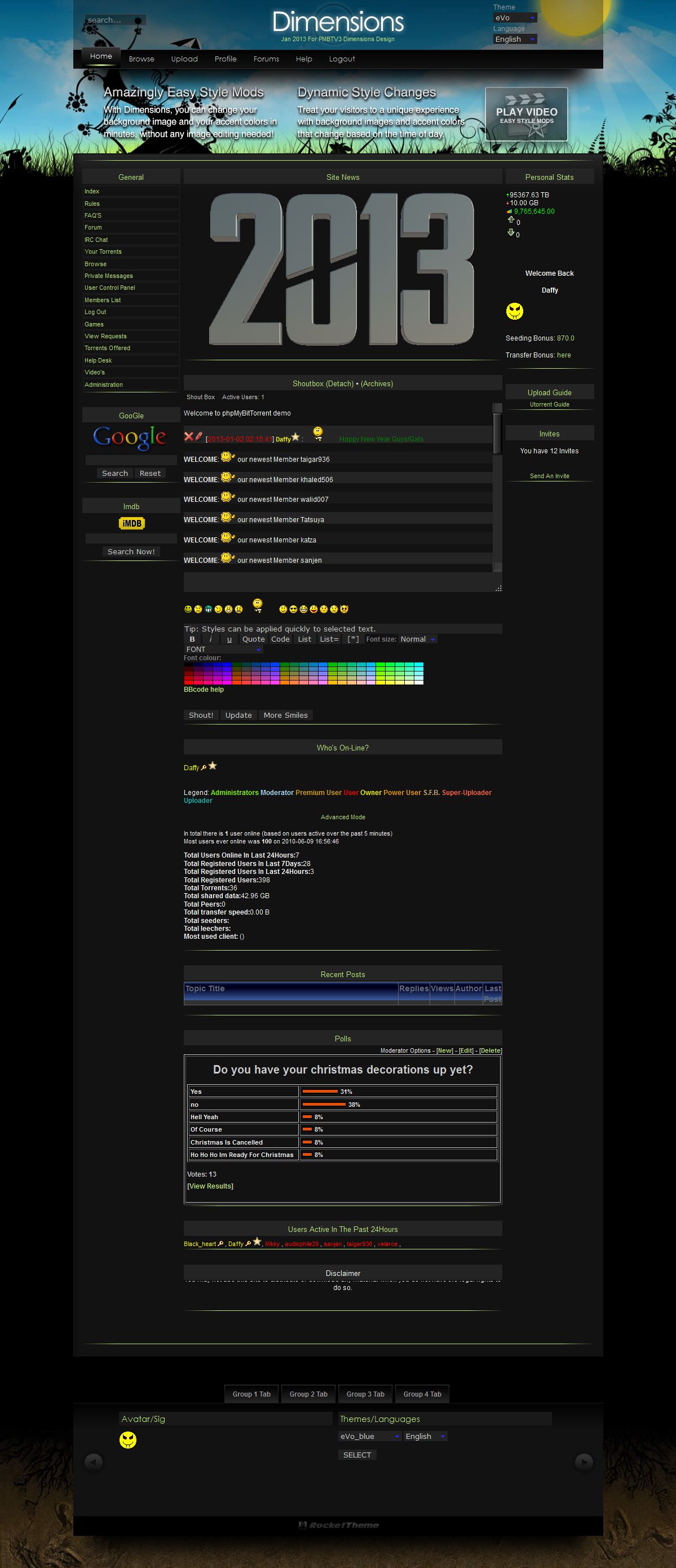Click the download arrow icon in Personal Stats
This screenshot has height=1568, width=676.
[510, 232]
